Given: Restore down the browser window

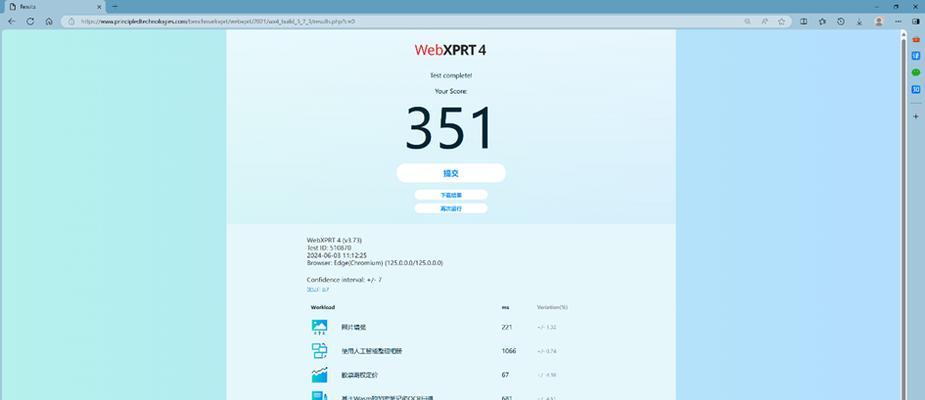Looking at the screenshot, I should (x=896, y=6).
